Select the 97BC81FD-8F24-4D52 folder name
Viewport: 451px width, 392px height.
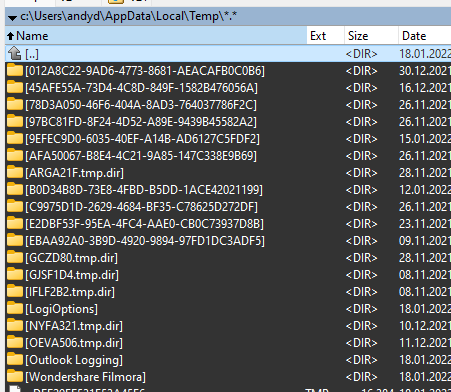click(x=141, y=122)
